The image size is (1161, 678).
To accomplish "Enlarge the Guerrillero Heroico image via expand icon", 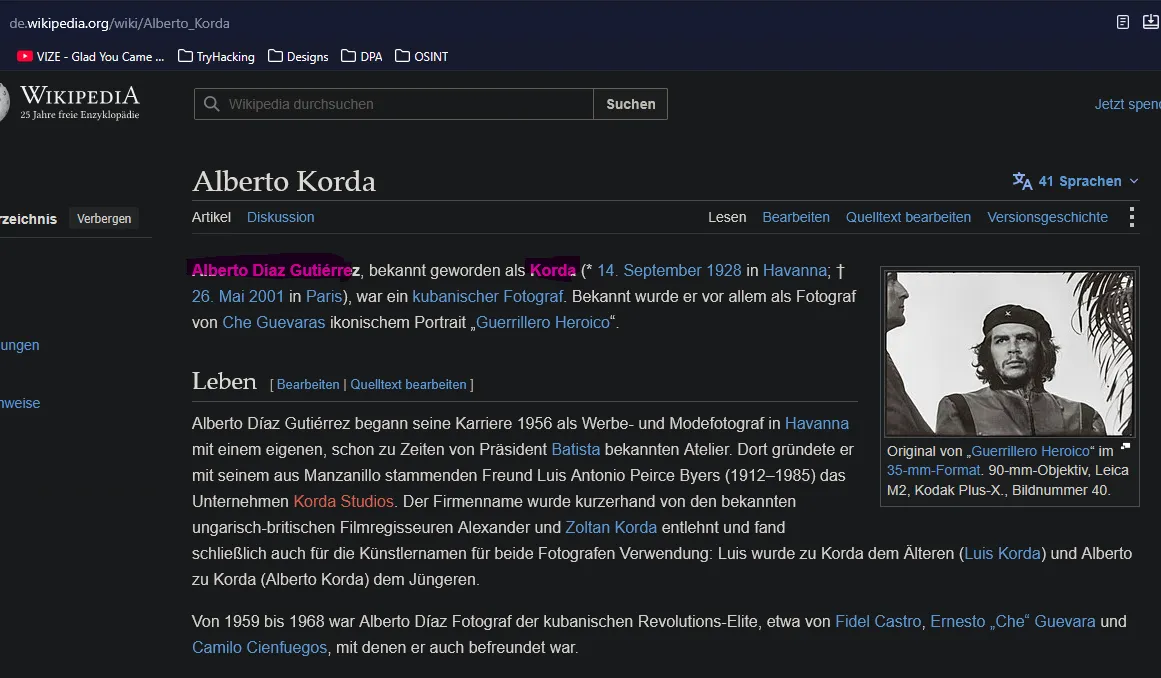I will point(1125,446).
